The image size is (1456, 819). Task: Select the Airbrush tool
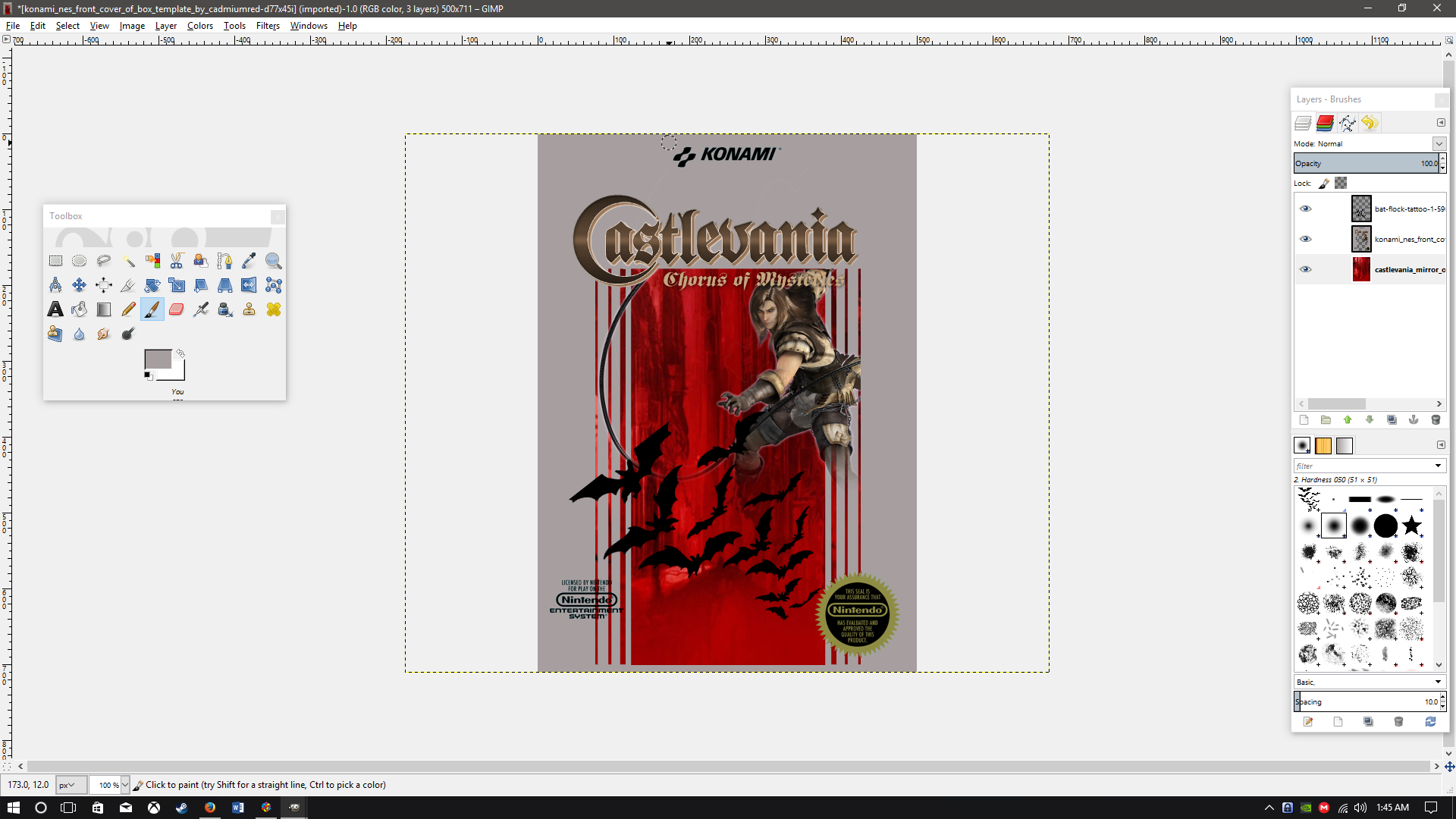click(x=201, y=309)
